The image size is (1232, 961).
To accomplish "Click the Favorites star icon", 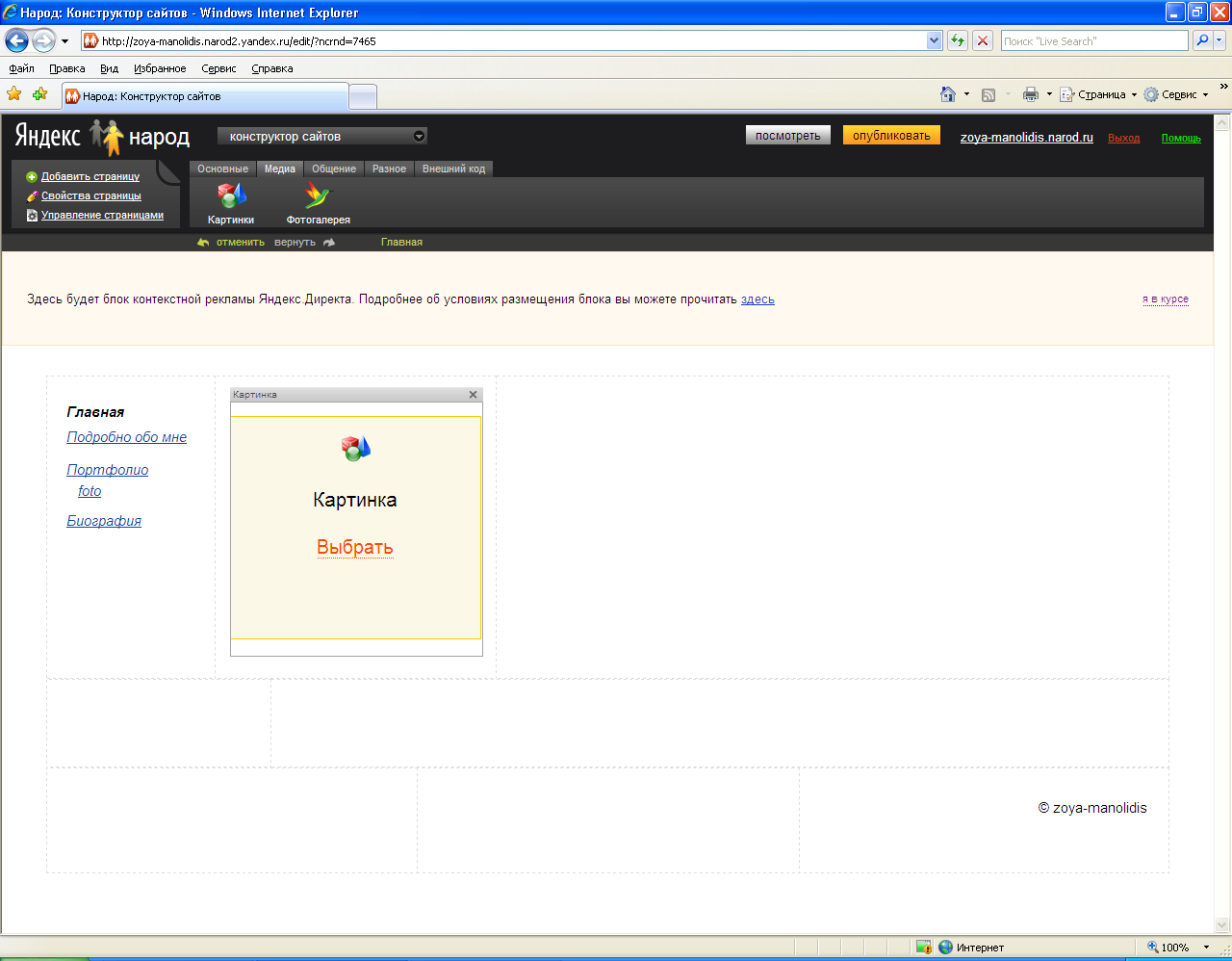I will [x=13, y=94].
